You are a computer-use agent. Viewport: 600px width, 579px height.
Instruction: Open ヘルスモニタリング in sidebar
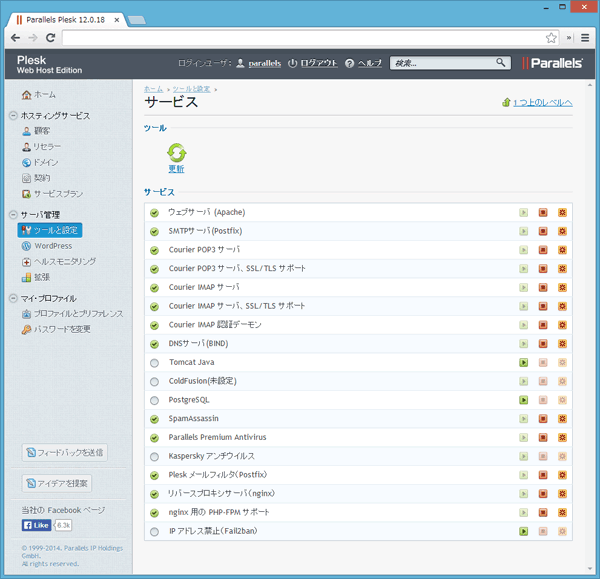click(x=59, y=261)
